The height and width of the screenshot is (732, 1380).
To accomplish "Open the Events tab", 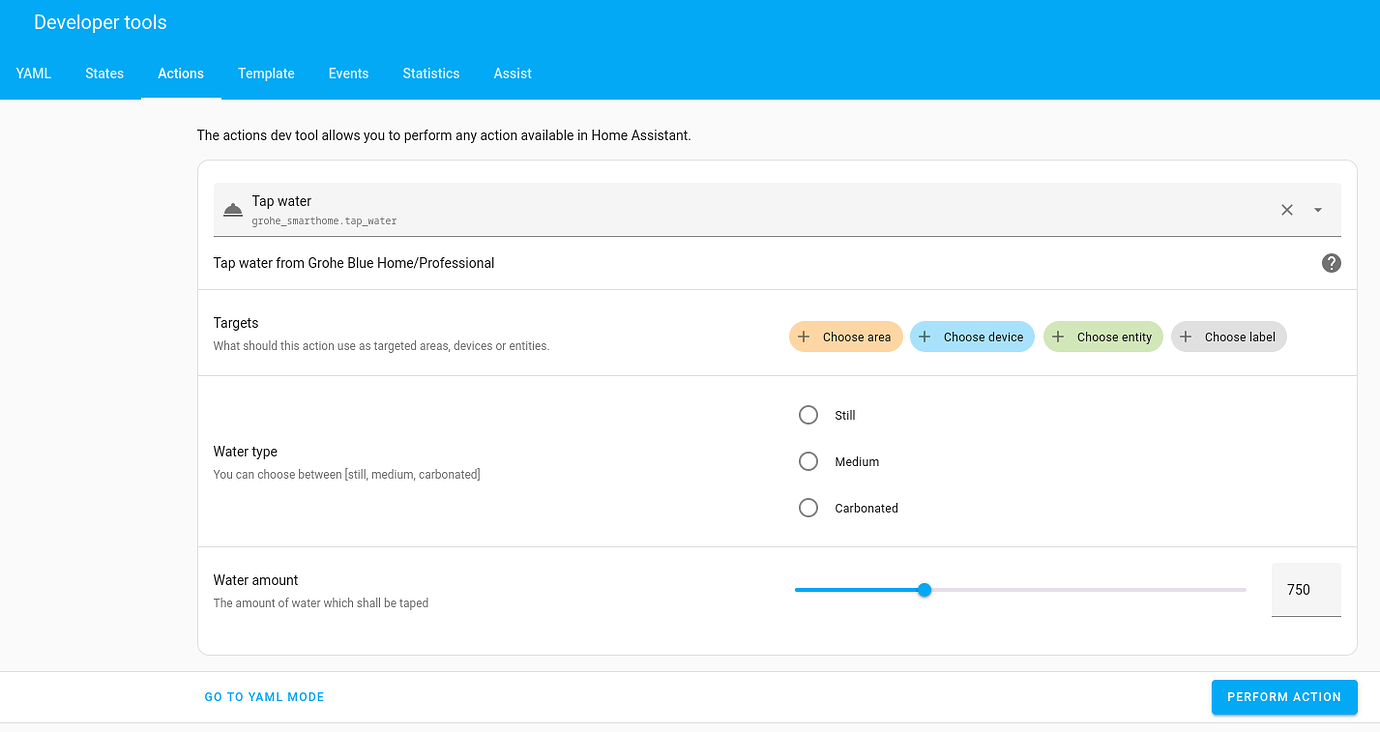I will (x=348, y=73).
